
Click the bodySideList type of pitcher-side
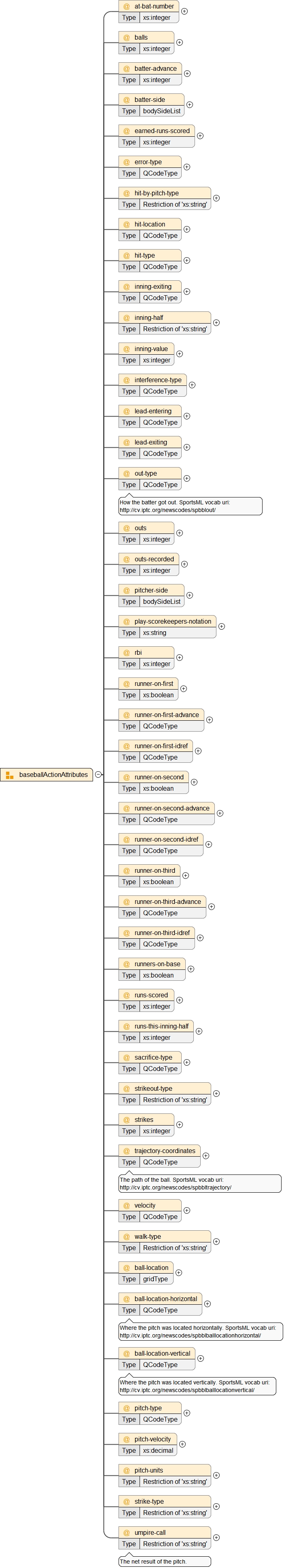coord(161,601)
